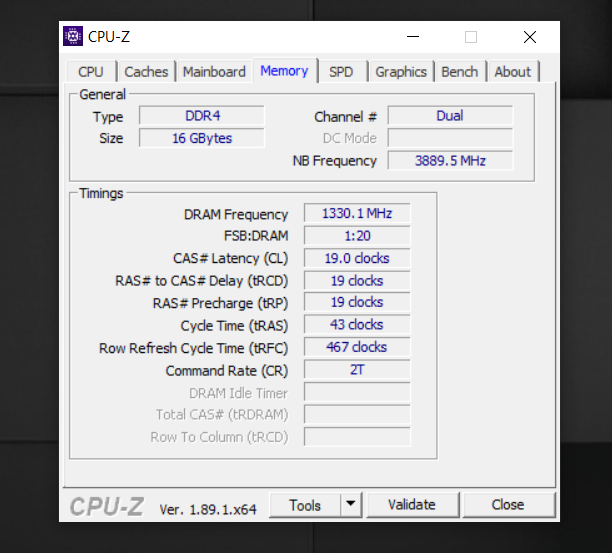Screen dimensions: 612x553
Task: Open the Graphics tab
Action: pos(401,72)
